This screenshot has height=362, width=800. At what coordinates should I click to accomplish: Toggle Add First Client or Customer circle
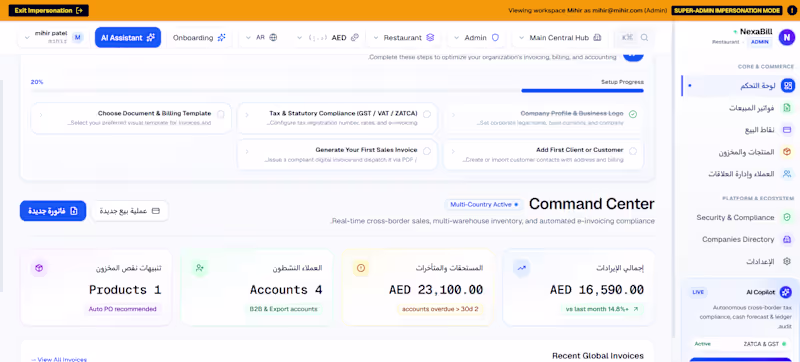(633, 151)
